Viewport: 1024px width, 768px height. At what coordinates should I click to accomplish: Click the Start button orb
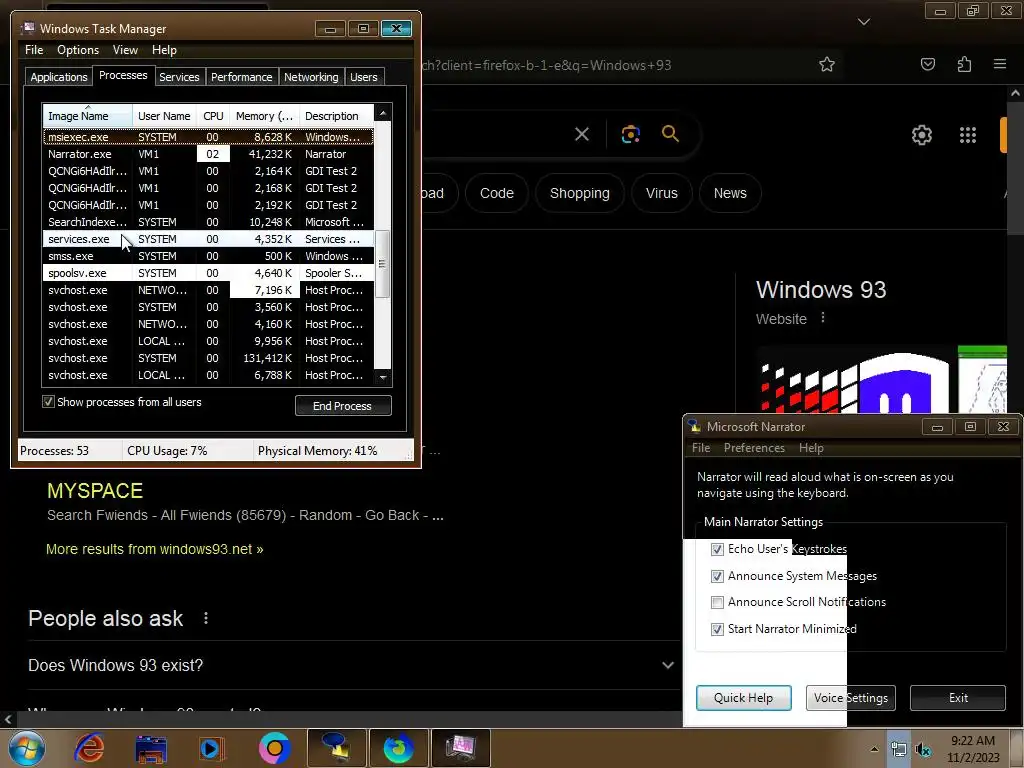pos(27,748)
